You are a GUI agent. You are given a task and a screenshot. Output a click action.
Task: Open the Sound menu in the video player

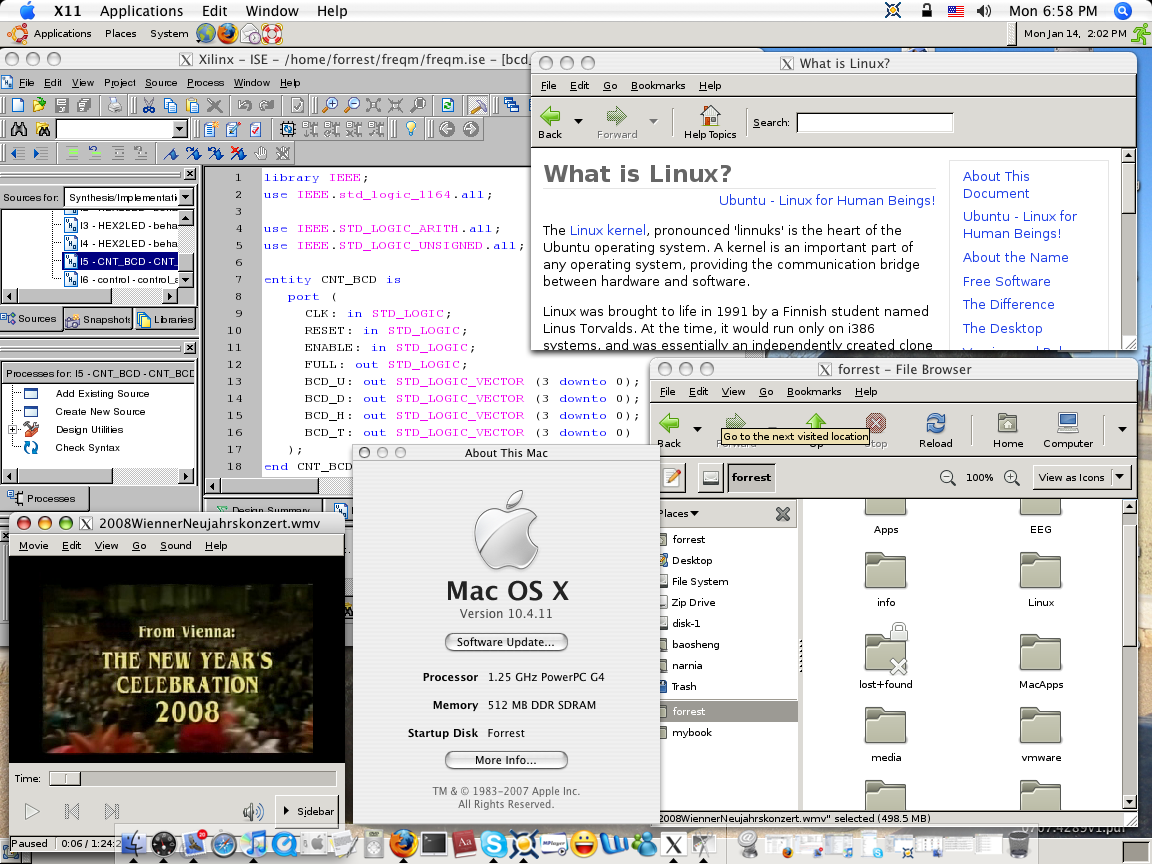(176, 545)
